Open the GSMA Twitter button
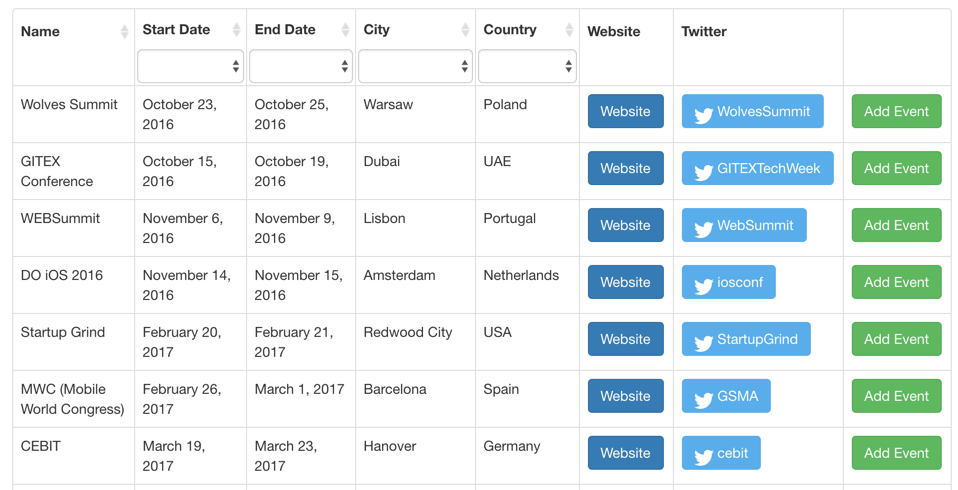This screenshot has height=490, width=958. [x=726, y=396]
